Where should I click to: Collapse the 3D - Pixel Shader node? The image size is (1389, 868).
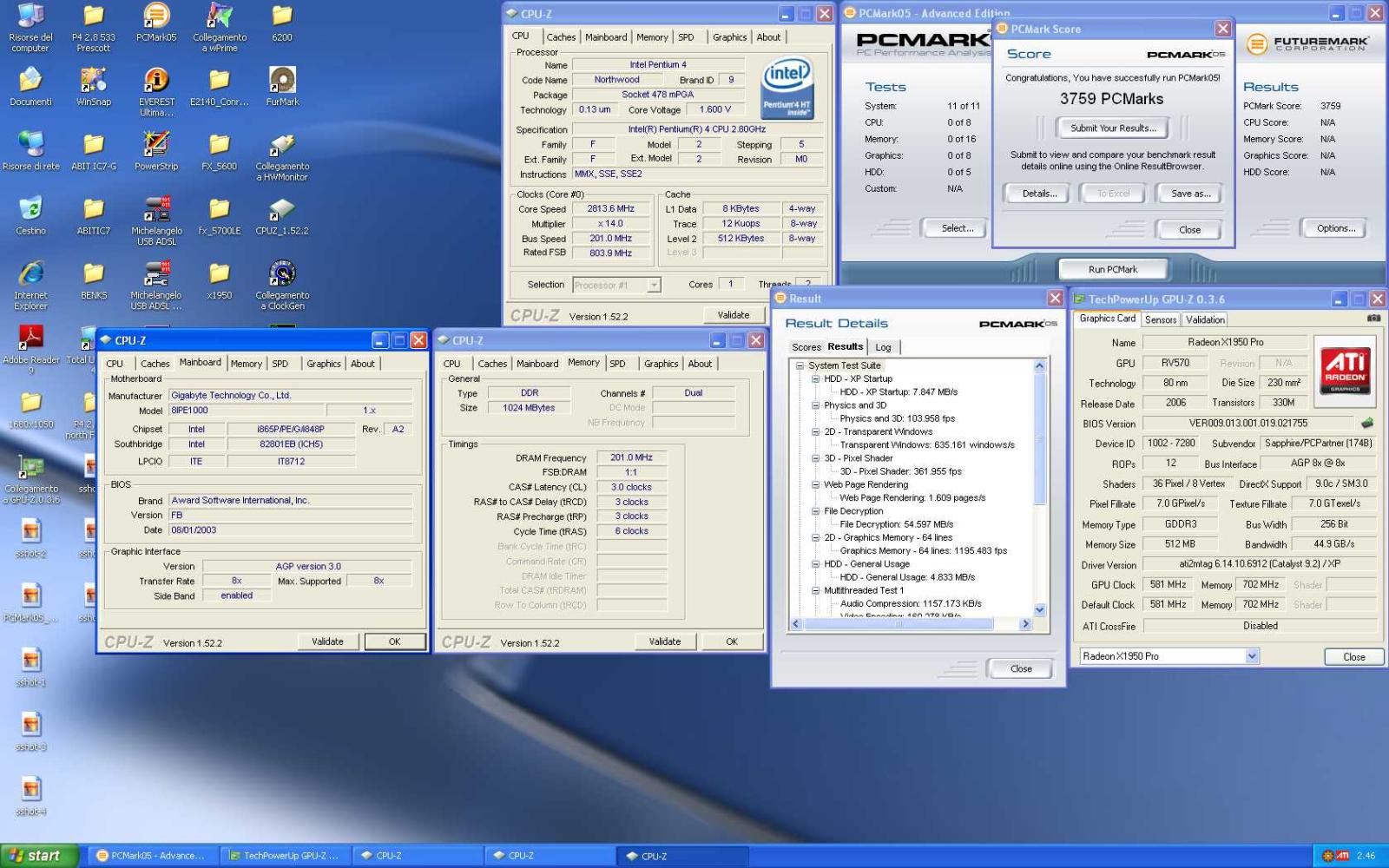tap(815, 458)
